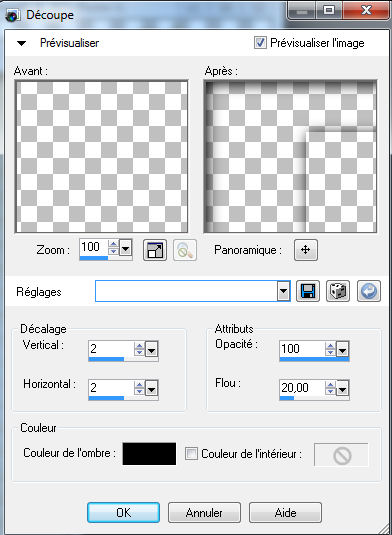Viewport: 392px width, 535px height.
Task: Click the blue Opacité slider bar
Action: click(x=314, y=359)
